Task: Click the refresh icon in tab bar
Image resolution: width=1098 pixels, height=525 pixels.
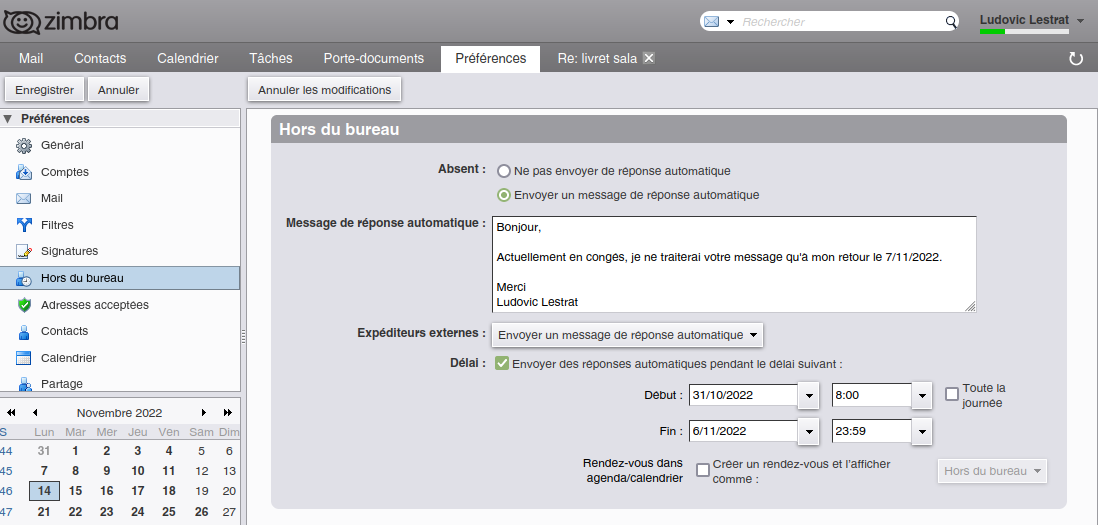Action: click(1076, 59)
